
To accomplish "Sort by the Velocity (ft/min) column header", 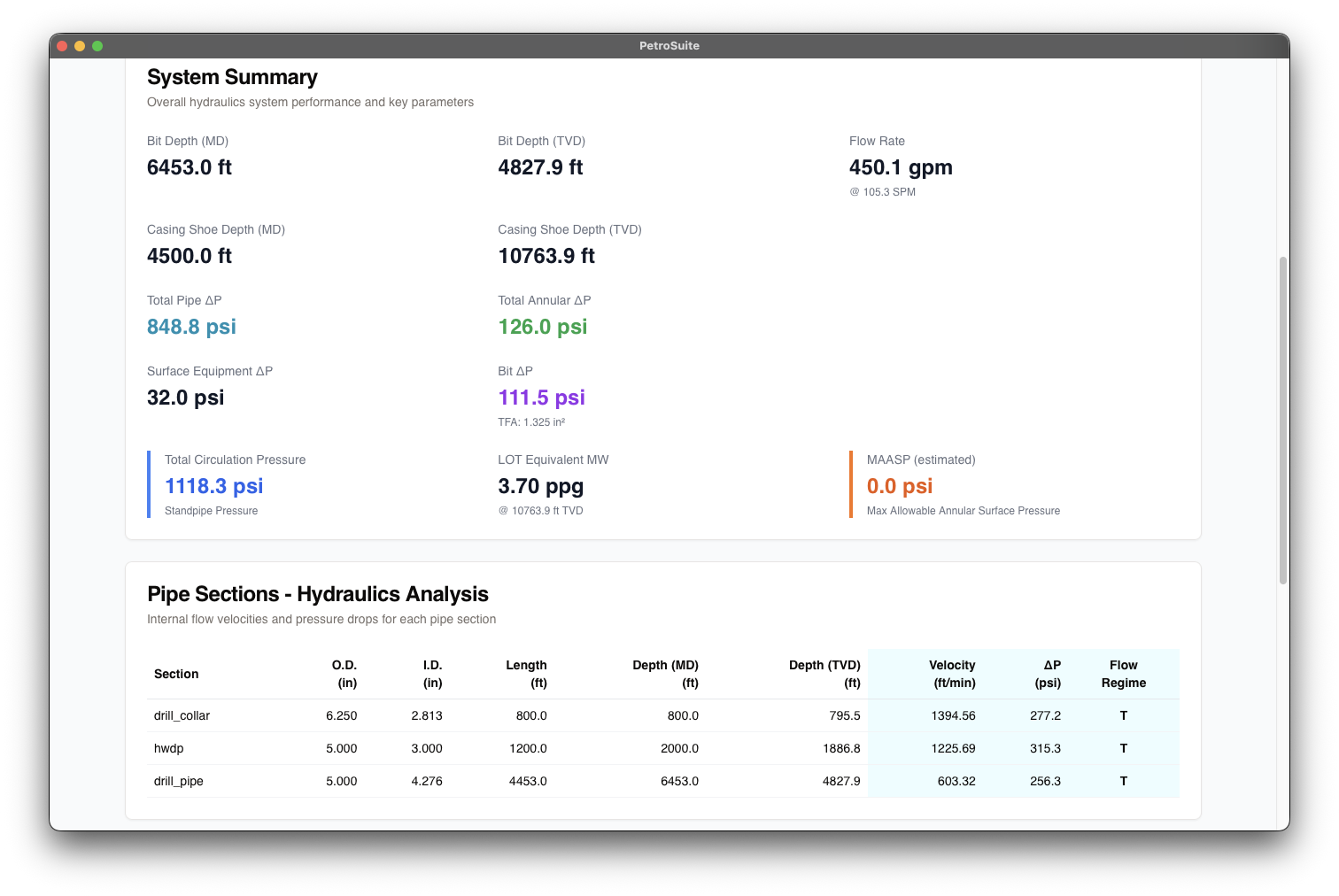I will click(x=952, y=674).
